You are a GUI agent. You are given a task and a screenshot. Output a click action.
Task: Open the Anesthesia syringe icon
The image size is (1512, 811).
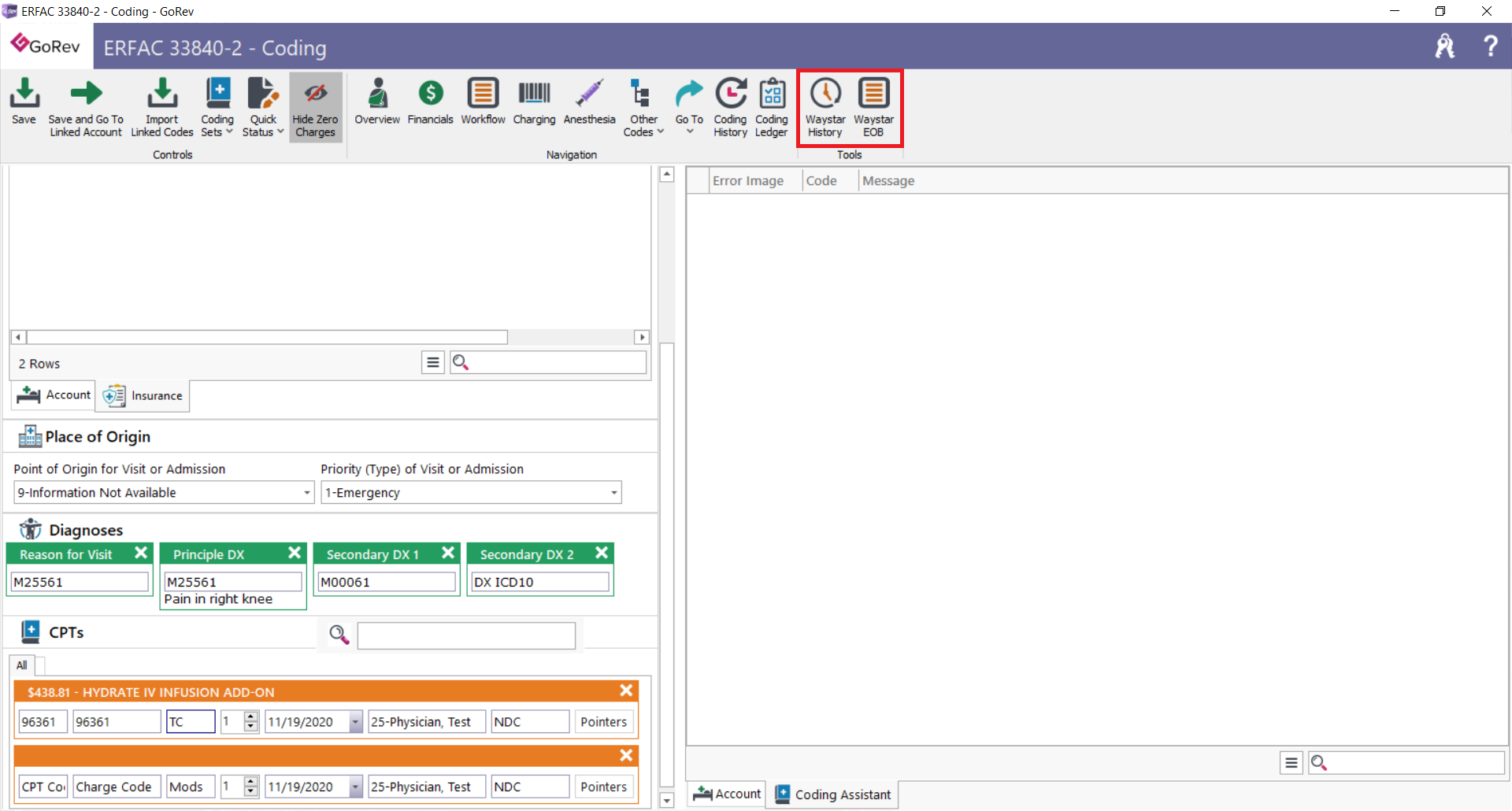[x=589, y=102]
